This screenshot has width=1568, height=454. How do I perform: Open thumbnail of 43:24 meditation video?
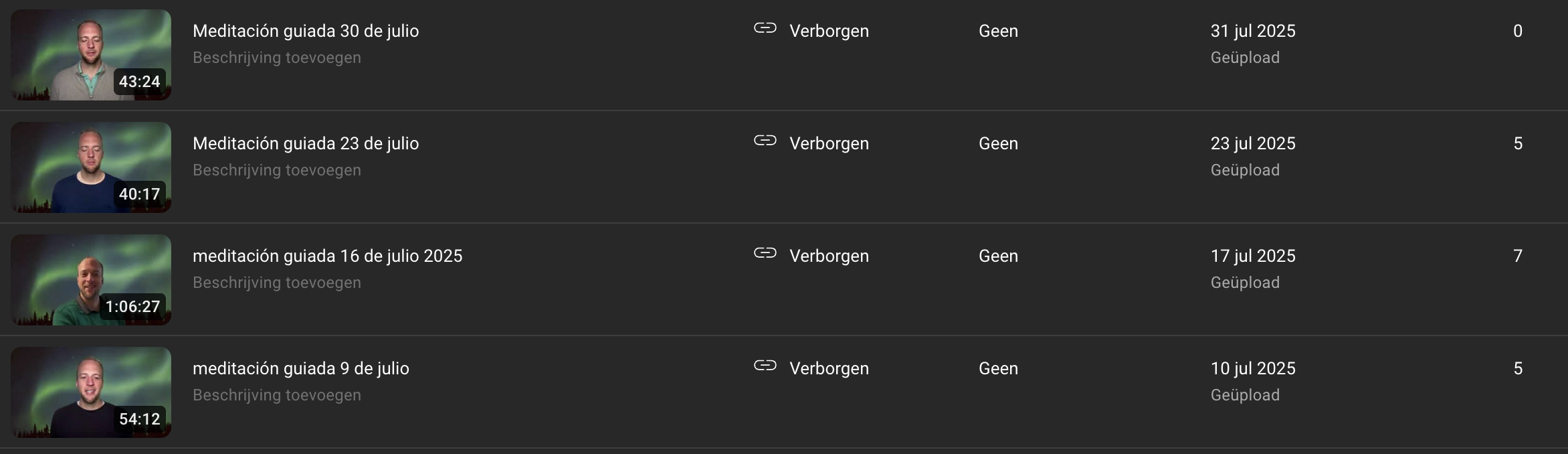click(x=91, y=55)
